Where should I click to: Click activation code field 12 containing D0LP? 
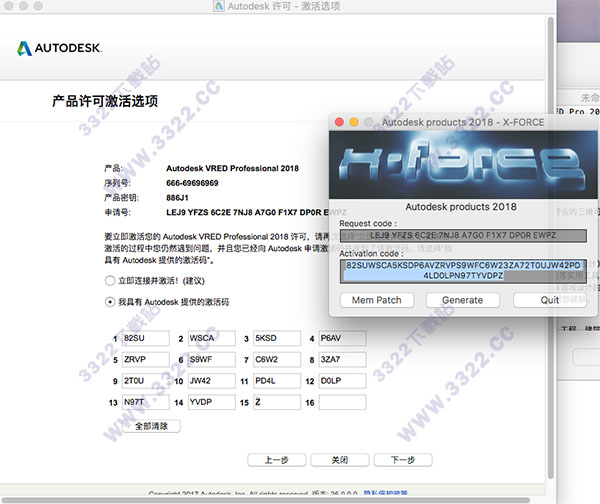click(342, 381)
